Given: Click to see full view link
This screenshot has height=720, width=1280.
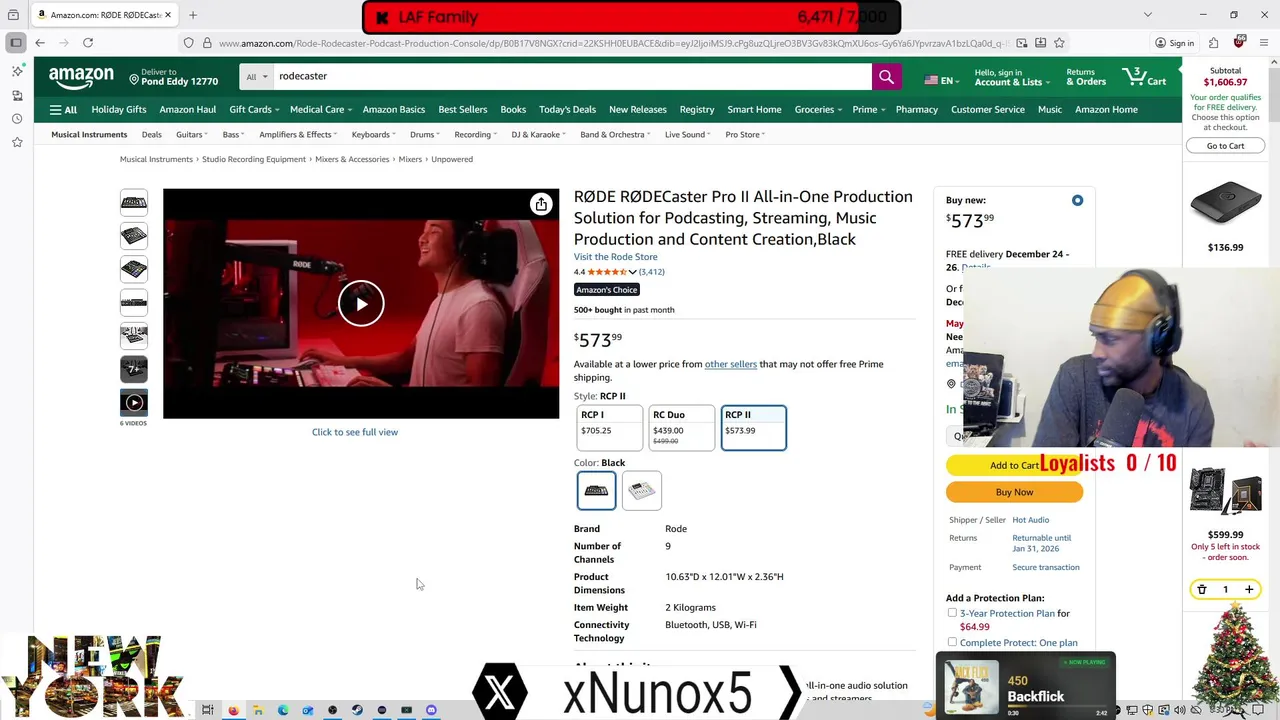Looking at the screenshot, I should [355, 432].
